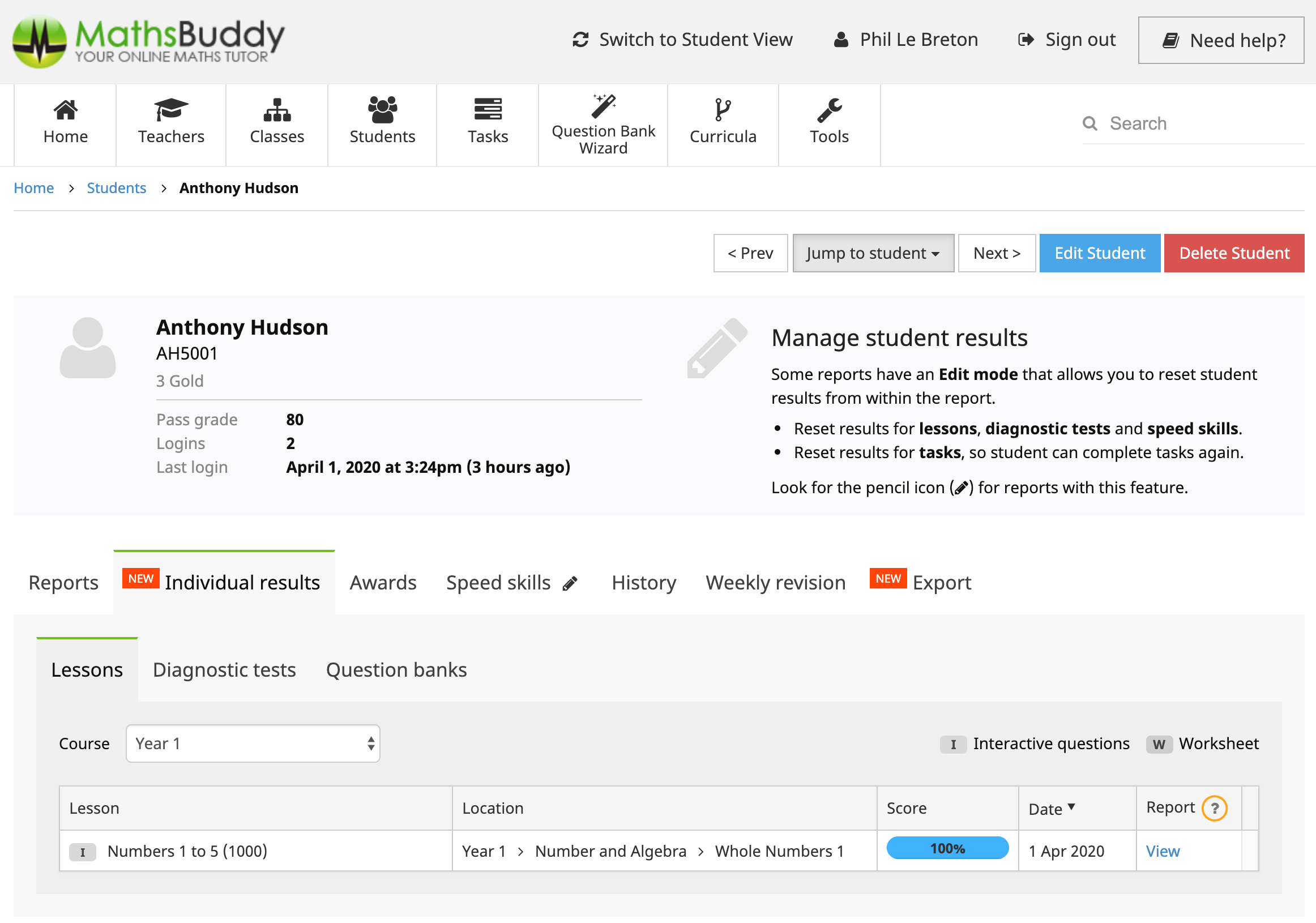
Task: Sort by Date column arrow
Action: click(1071, 807)
